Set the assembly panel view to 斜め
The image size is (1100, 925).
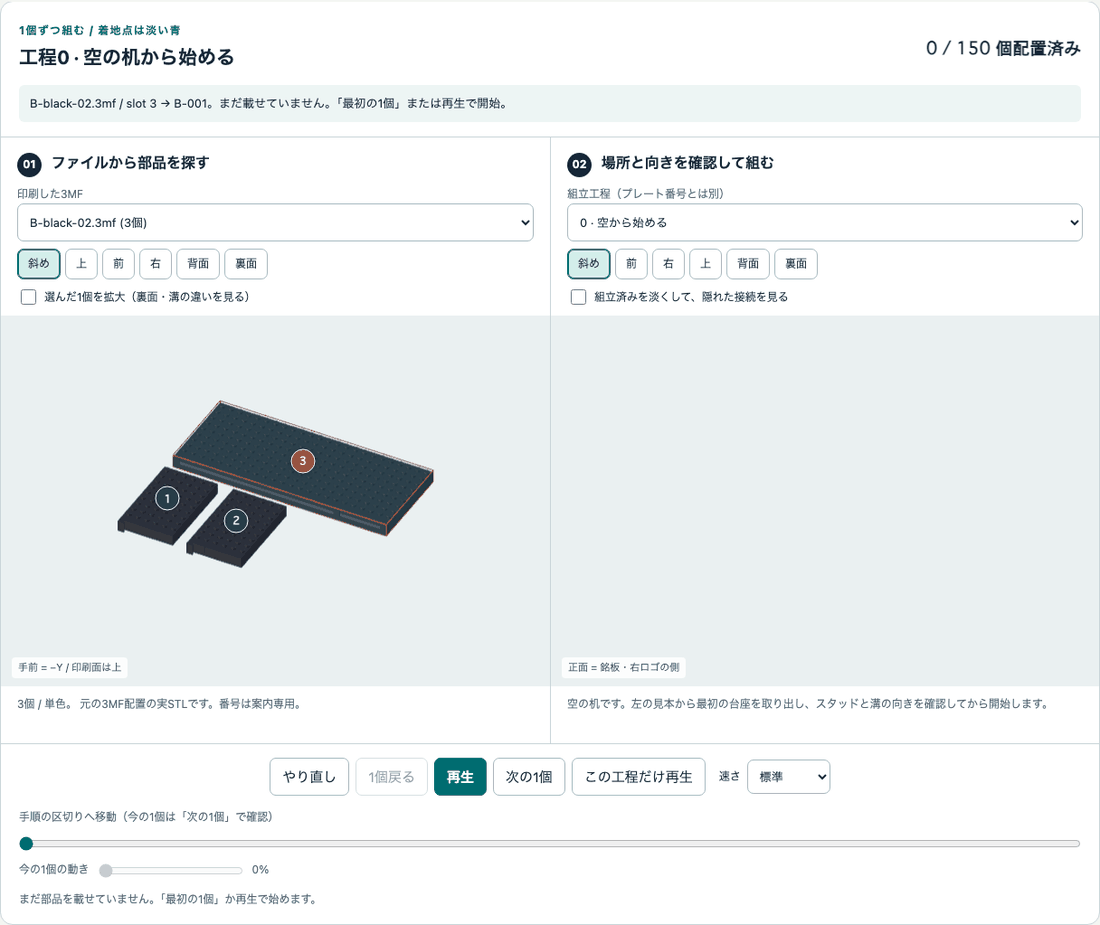[x=589, y=264]
